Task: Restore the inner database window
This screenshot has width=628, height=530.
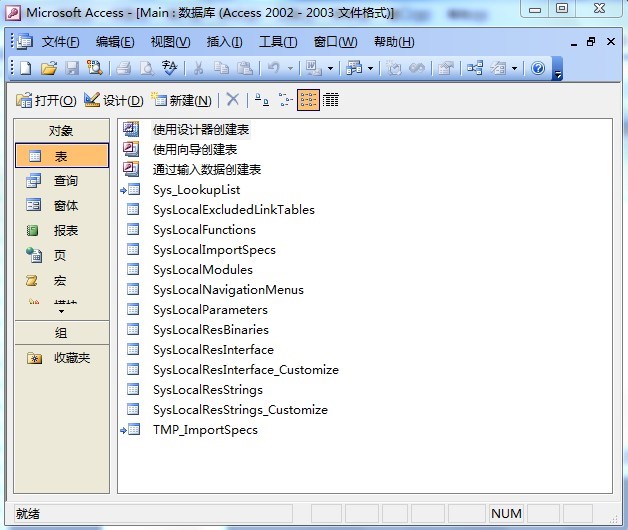Action: pyautogui.click(x=591, y=42)
